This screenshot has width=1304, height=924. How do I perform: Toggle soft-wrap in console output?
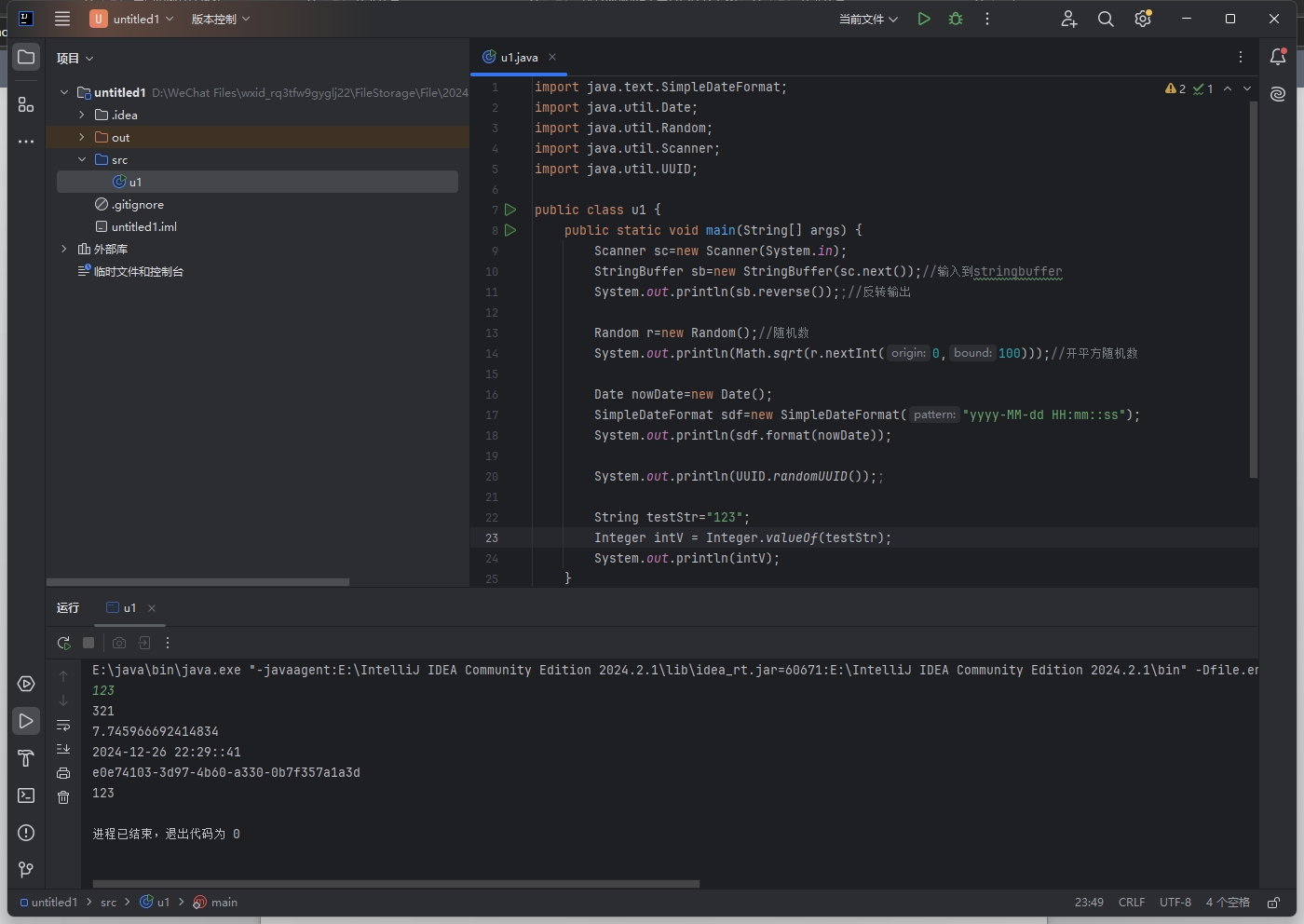63,725
